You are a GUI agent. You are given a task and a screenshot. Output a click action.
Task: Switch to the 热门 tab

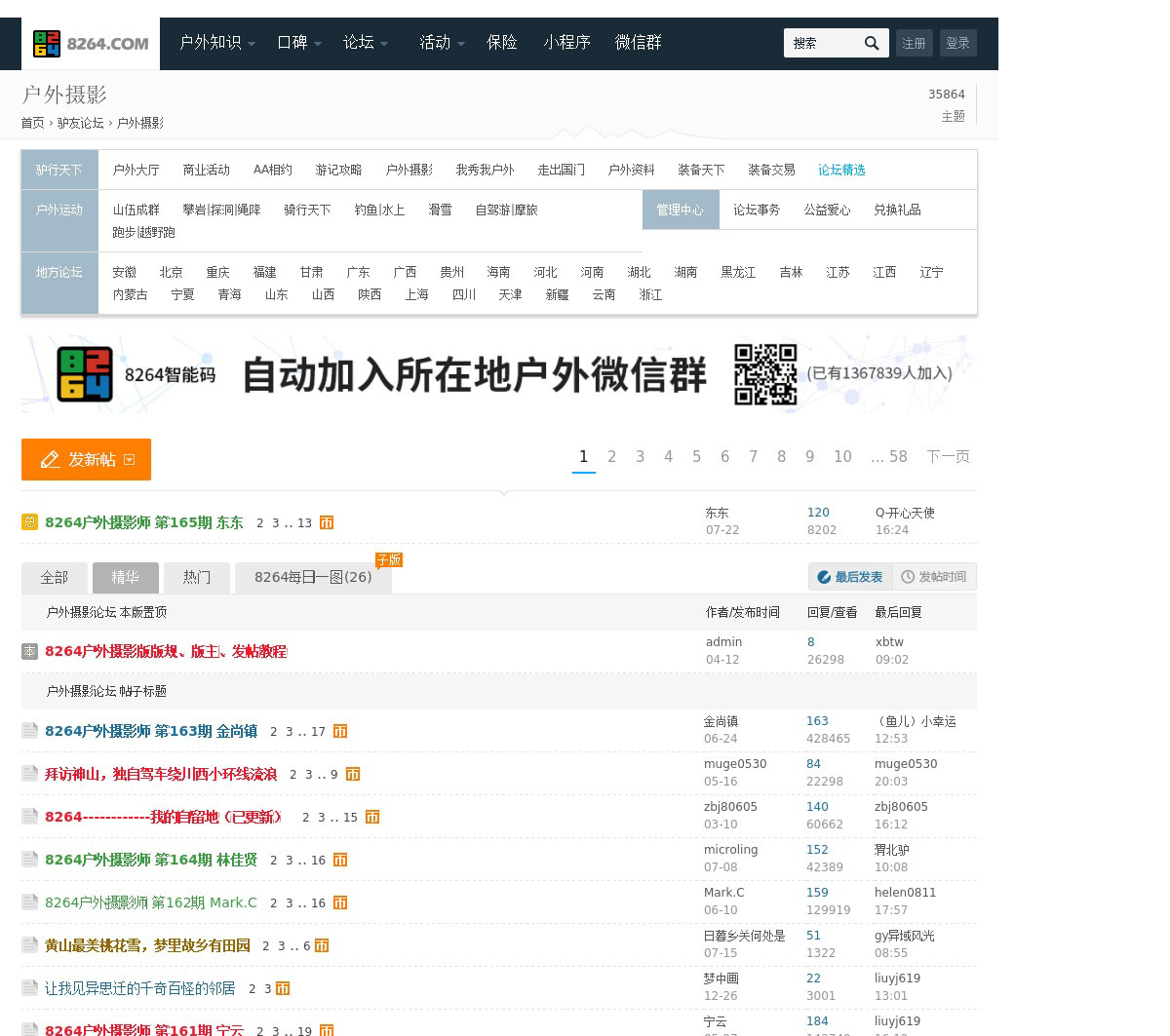[x=196, y=578]
